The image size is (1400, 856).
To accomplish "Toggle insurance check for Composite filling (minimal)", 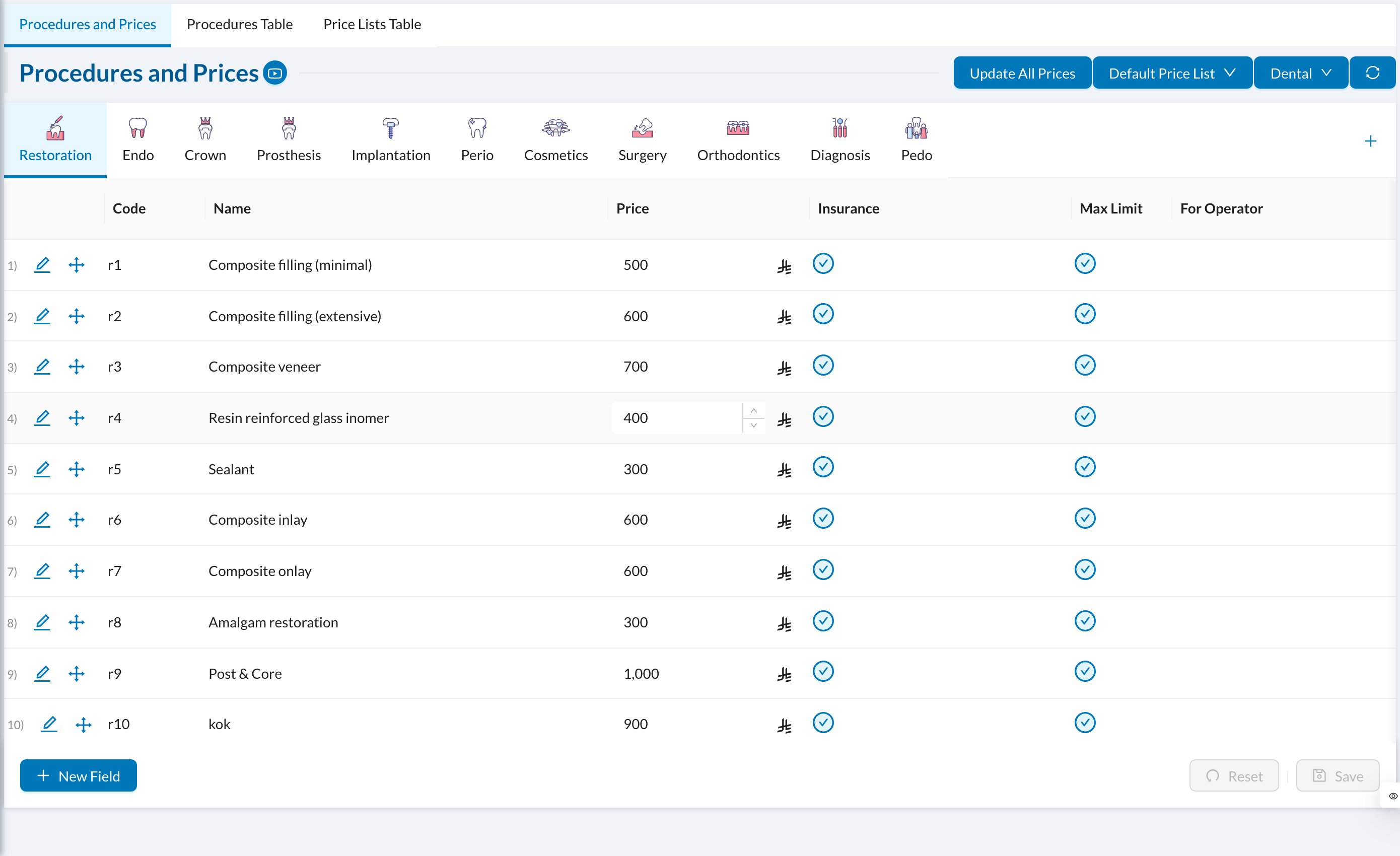I will [823, 263].
